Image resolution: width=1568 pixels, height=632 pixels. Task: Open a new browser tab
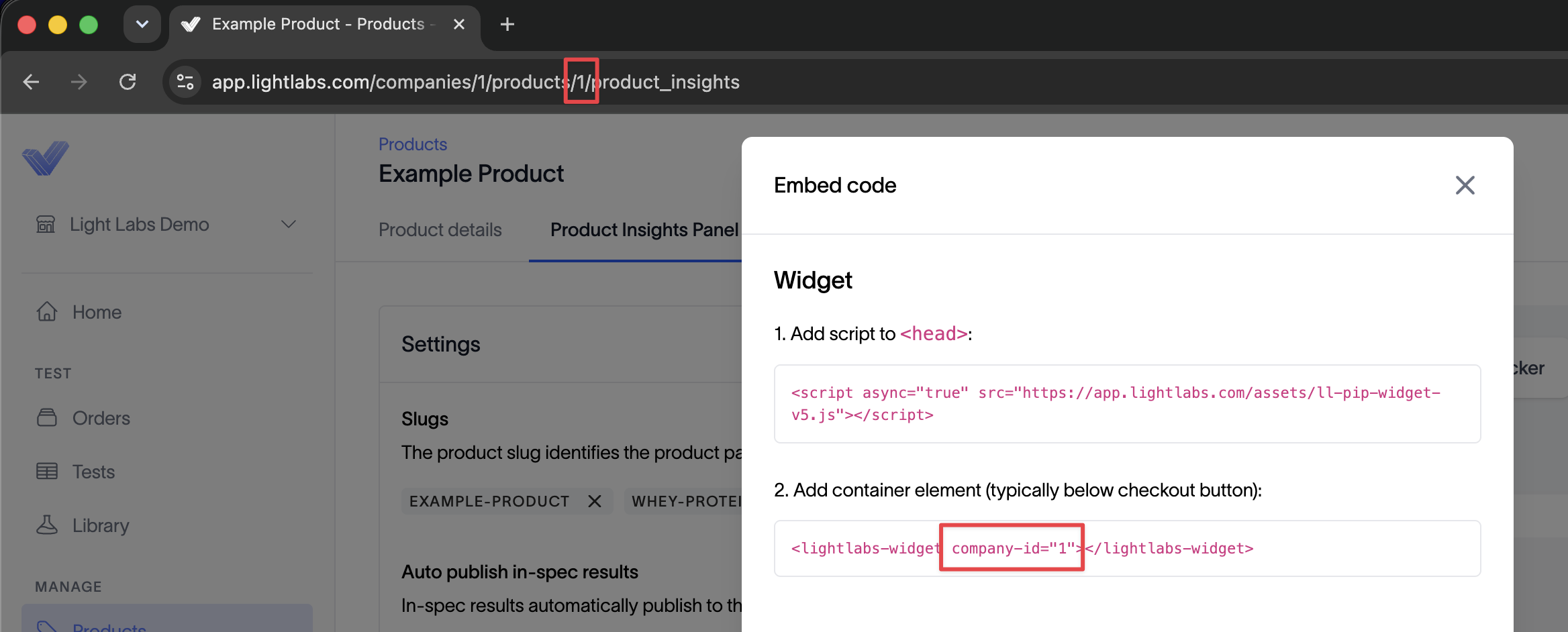point(507,24)
